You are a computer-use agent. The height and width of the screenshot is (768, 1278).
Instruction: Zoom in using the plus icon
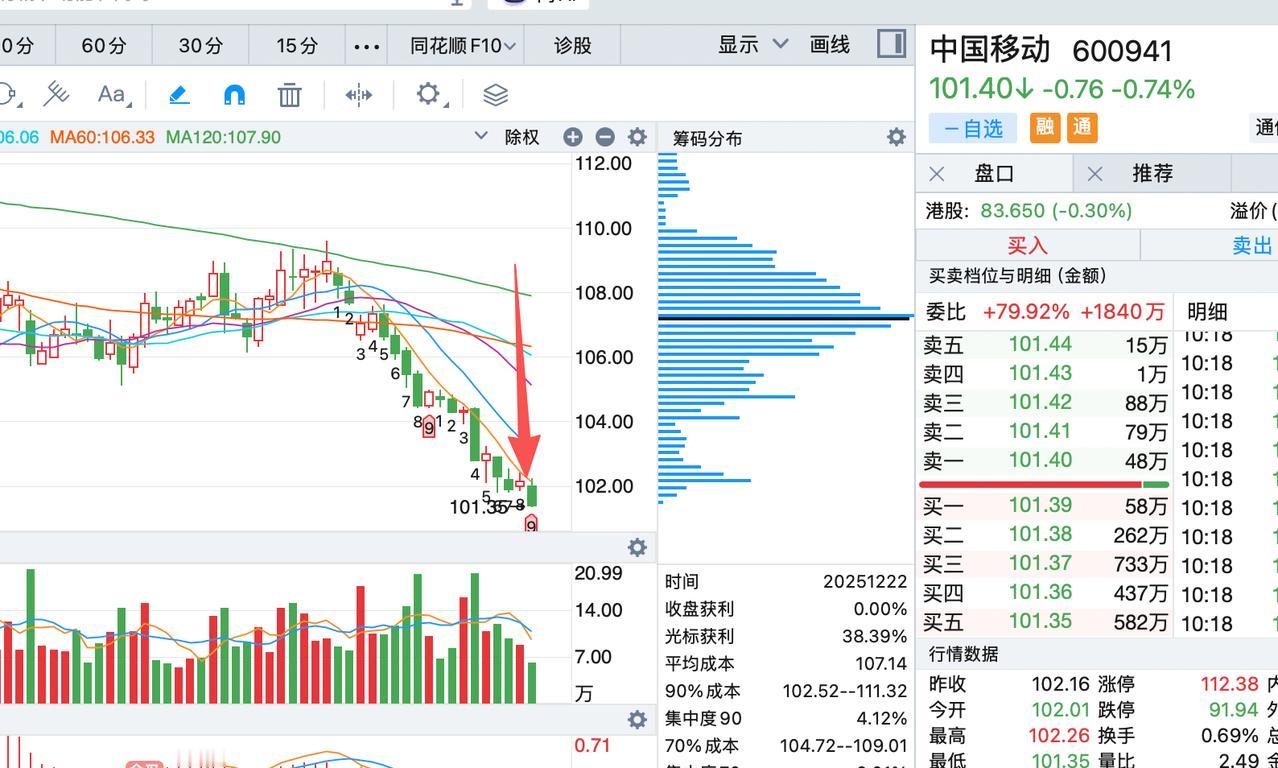(571, 137)
